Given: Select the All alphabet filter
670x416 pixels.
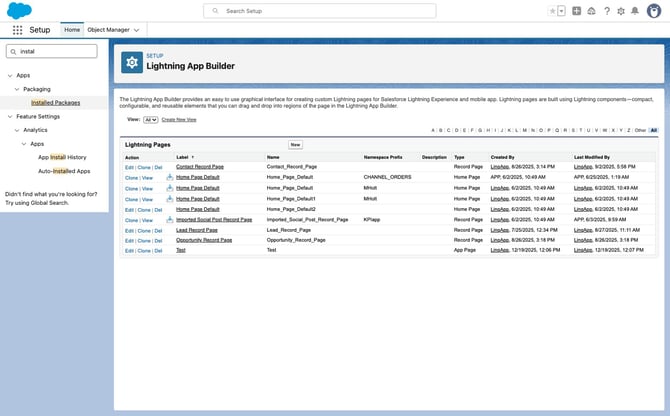Looking at the screenshot, I should 654,130.
